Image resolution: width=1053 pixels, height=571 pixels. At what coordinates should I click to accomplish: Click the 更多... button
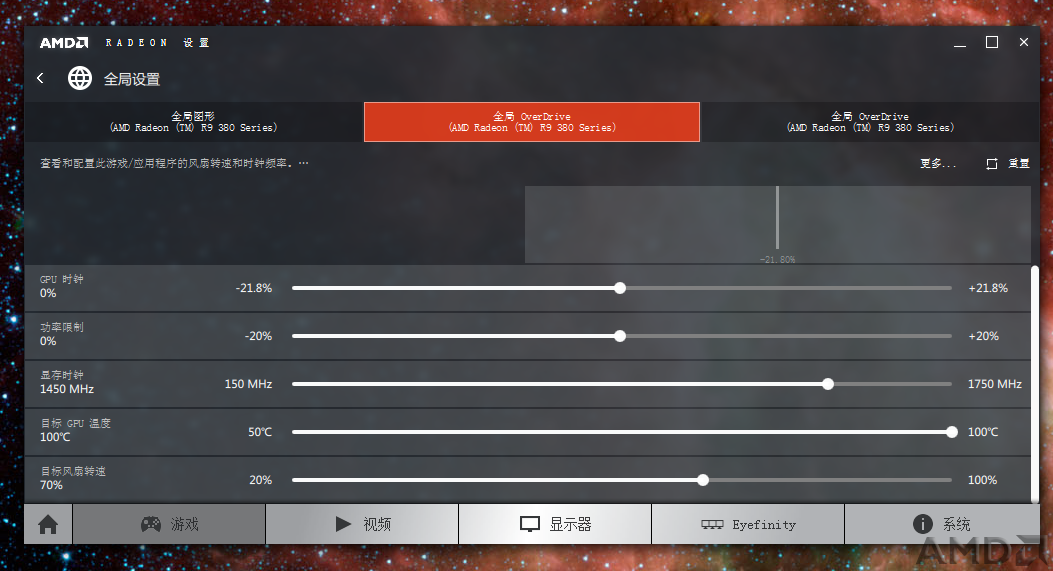[937, 163]
